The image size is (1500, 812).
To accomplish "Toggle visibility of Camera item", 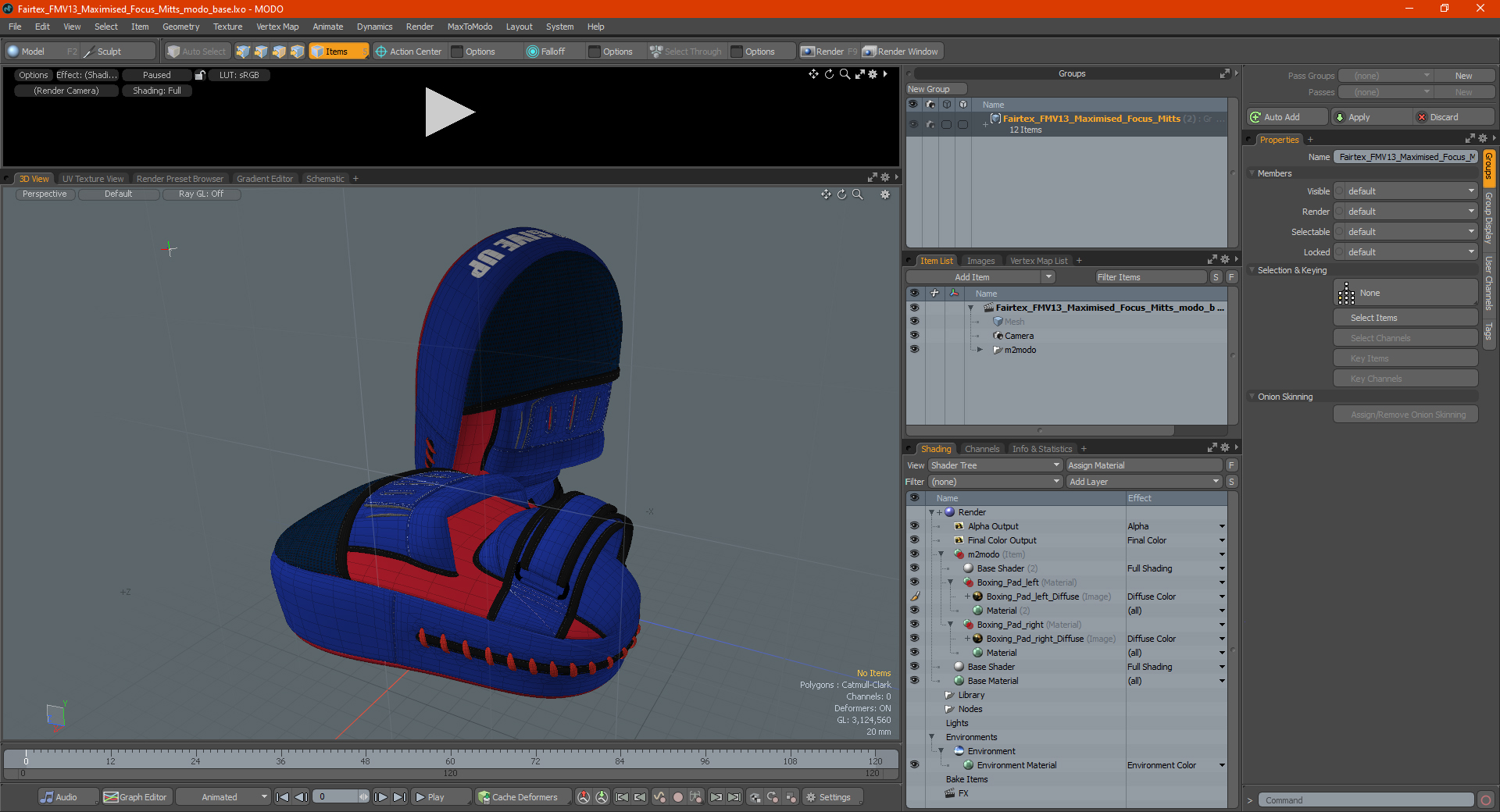I will pyautogui.click(x=914, y=336).
